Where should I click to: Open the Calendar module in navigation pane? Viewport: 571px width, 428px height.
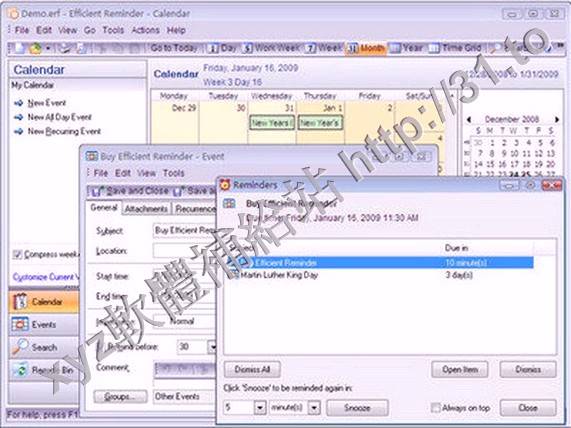44,302
